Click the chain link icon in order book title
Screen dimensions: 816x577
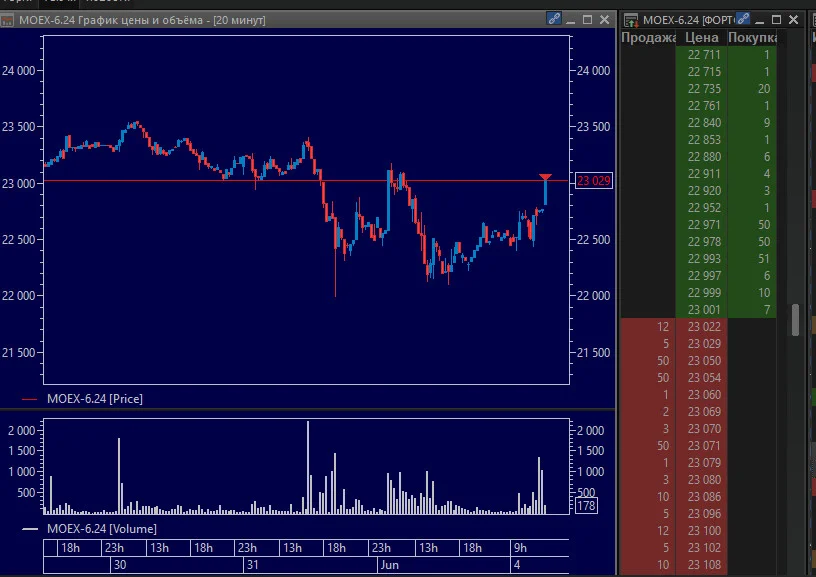pos(743,19)
